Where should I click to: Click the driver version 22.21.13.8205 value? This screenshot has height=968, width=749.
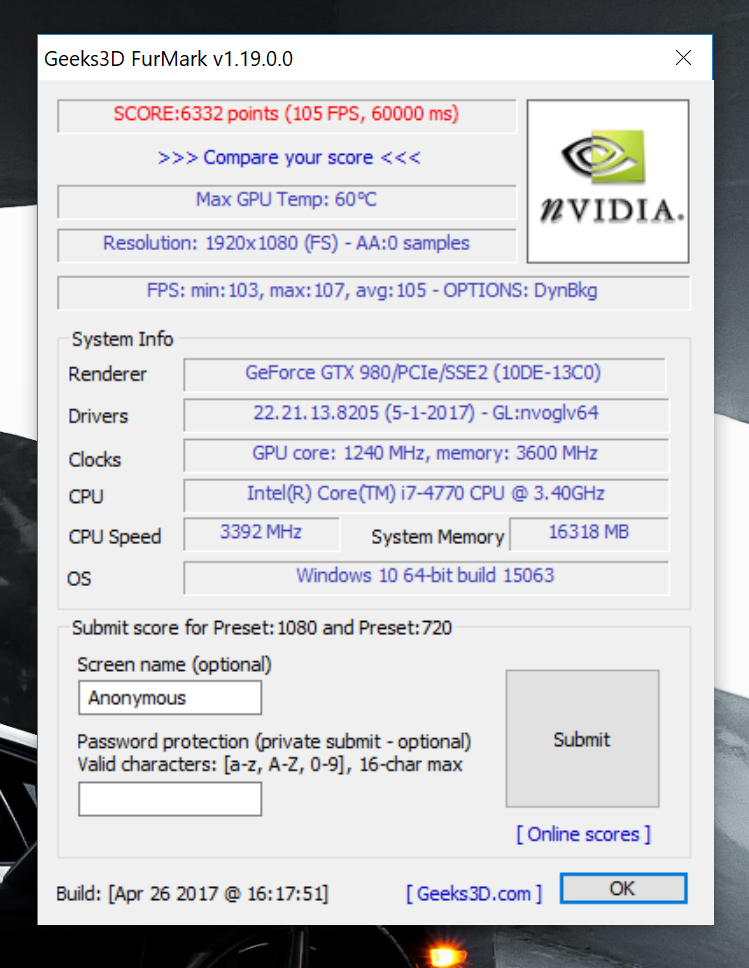pyautogui.click(x=426, y=414)
